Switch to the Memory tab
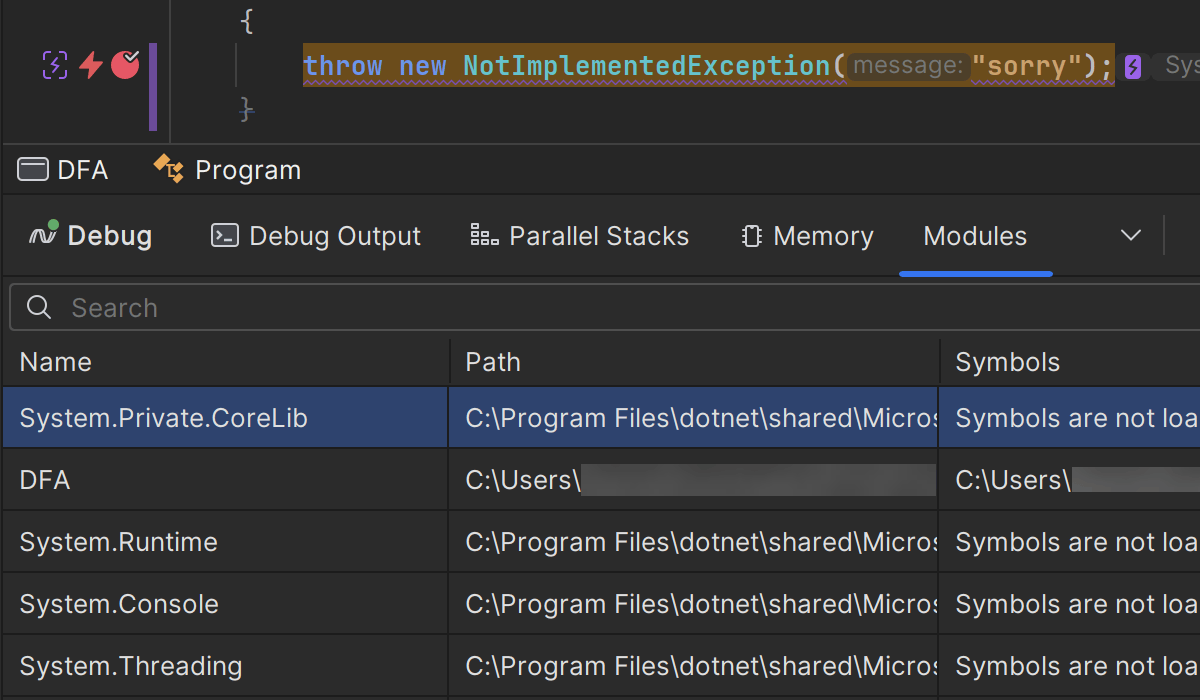 click(x=807, y=236)
